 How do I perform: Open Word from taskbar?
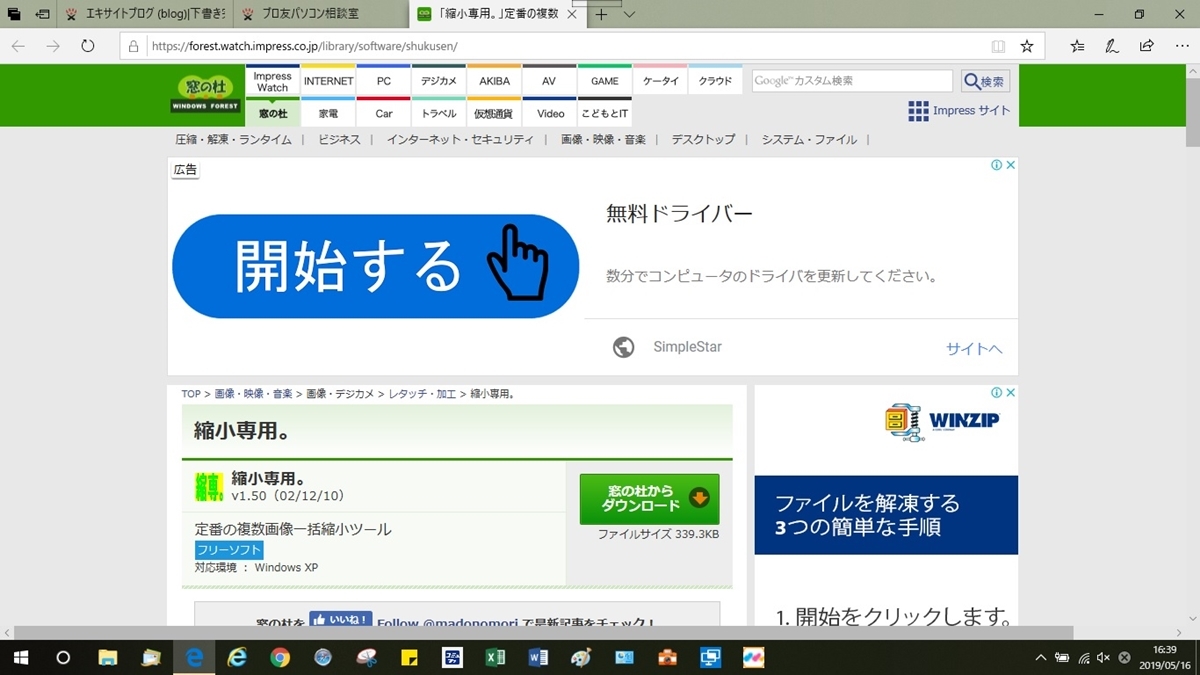[538, 657]
